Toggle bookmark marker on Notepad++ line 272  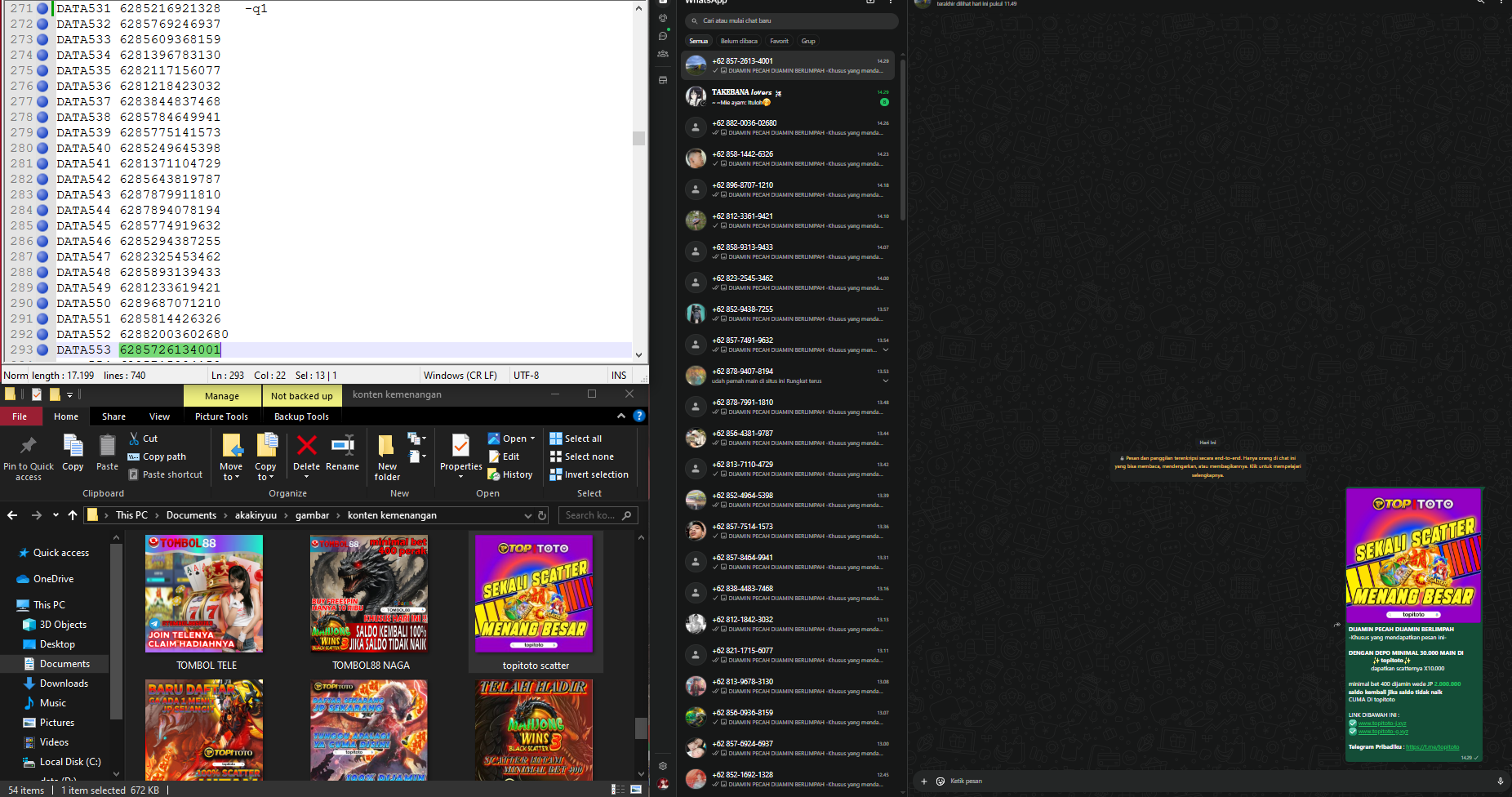(x=42, y=24)
